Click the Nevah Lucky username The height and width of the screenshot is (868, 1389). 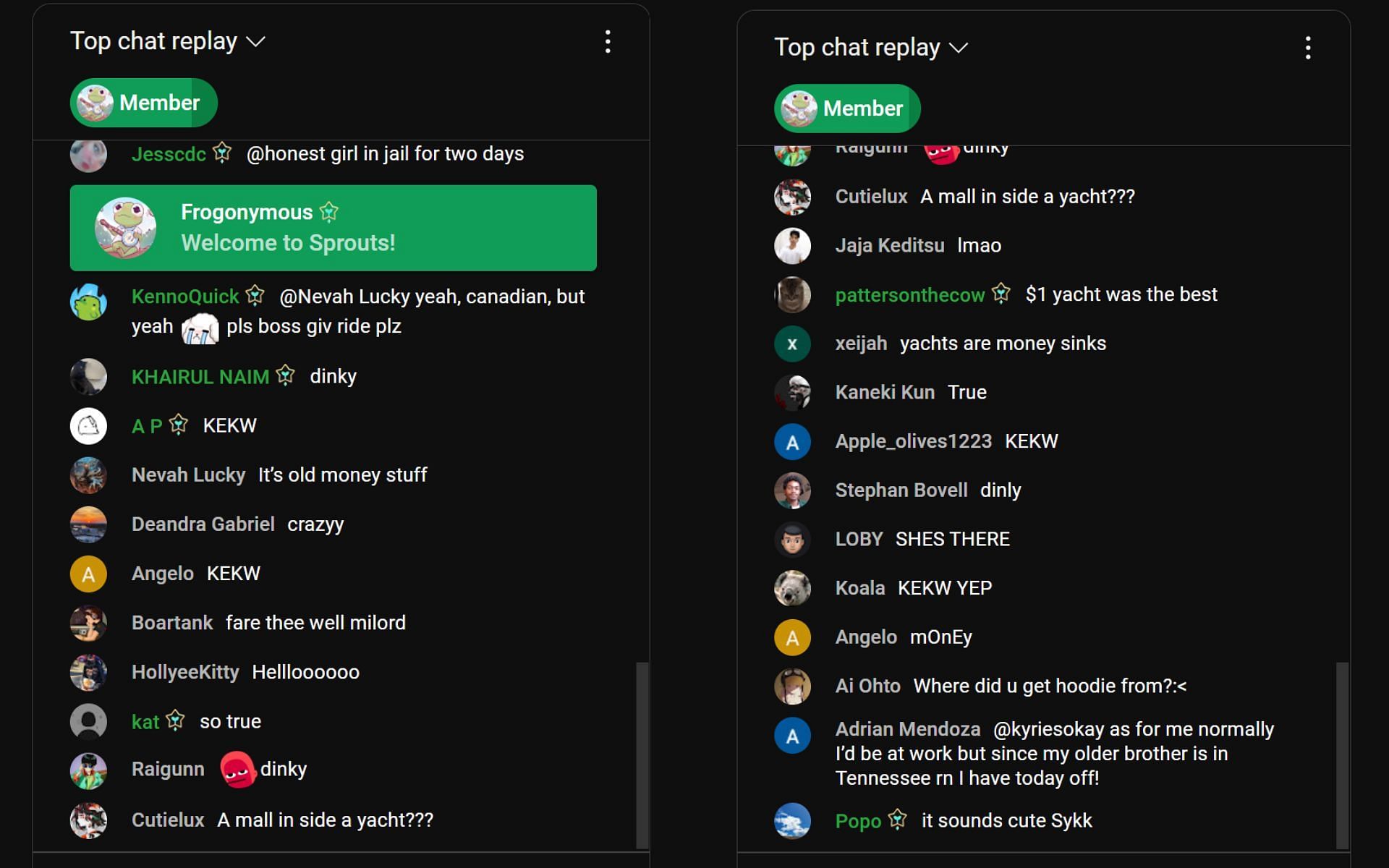point(188,475)
